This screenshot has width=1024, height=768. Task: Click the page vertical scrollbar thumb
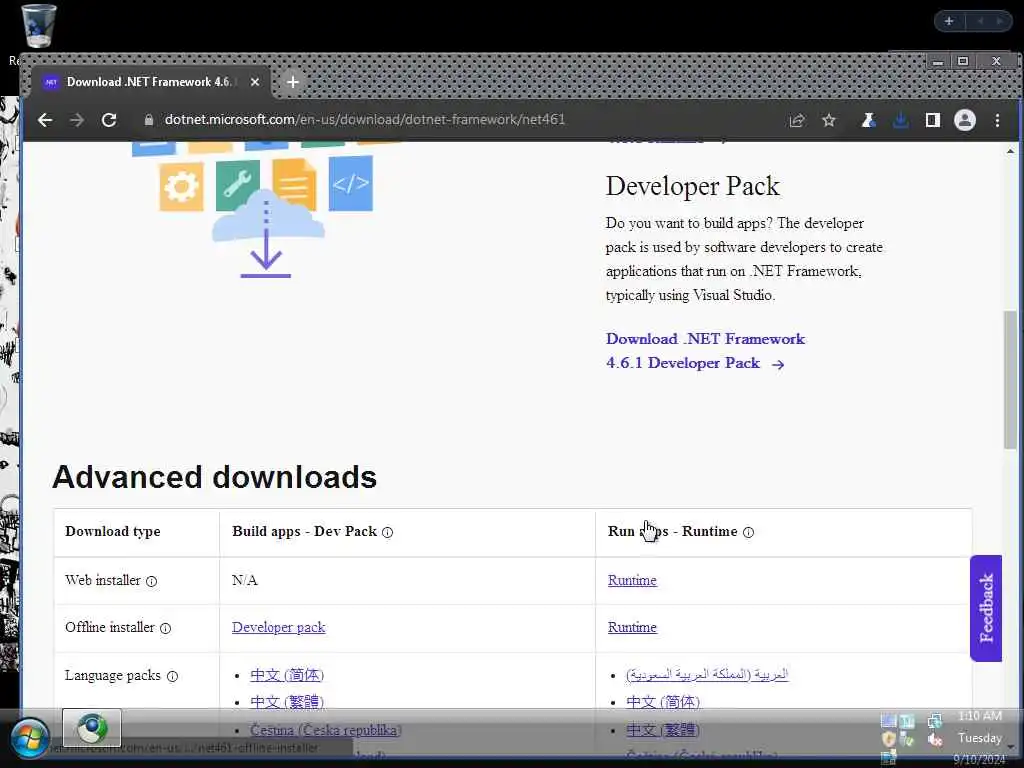(1010, 380)
